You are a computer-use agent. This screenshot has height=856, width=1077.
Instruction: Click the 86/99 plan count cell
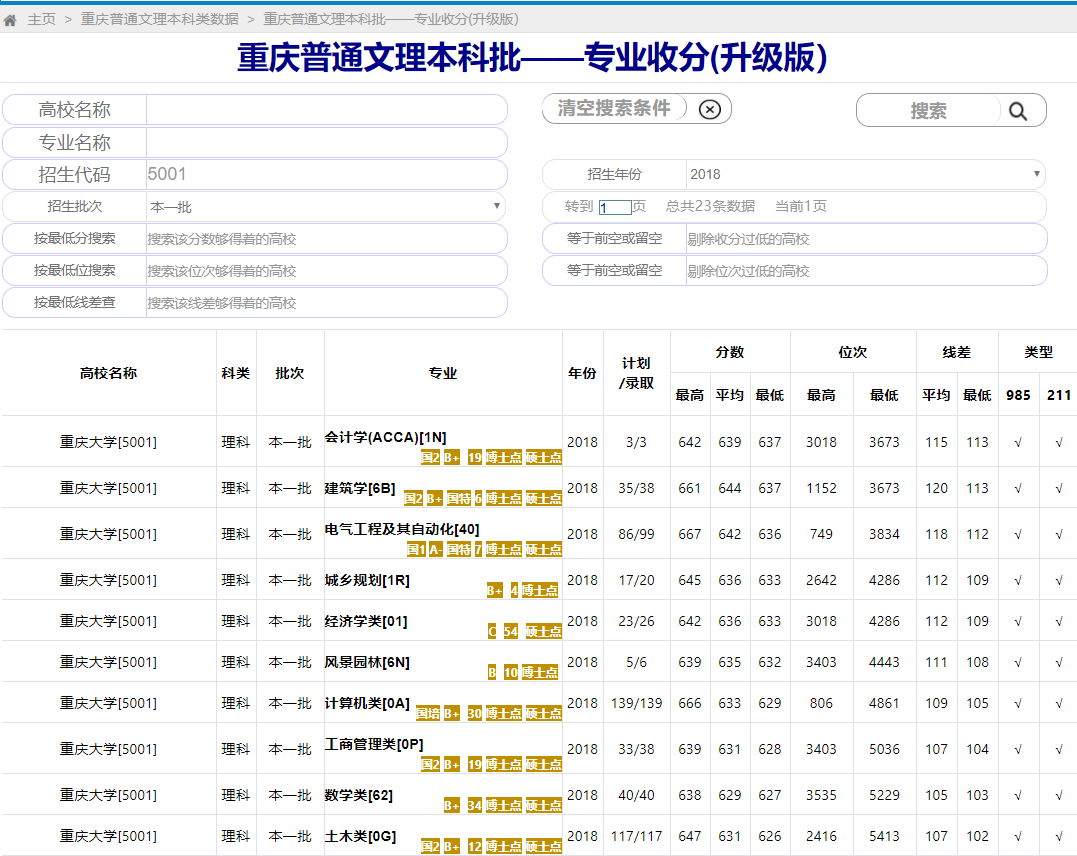[x=636, y=534]
